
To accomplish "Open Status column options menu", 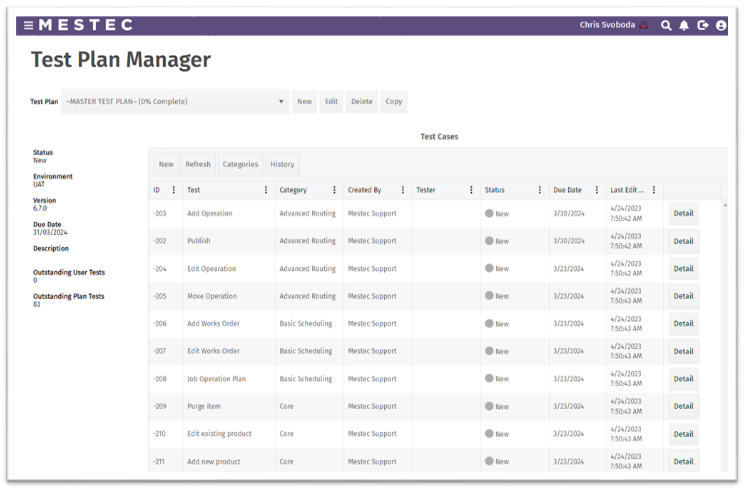I will [540, 190].
